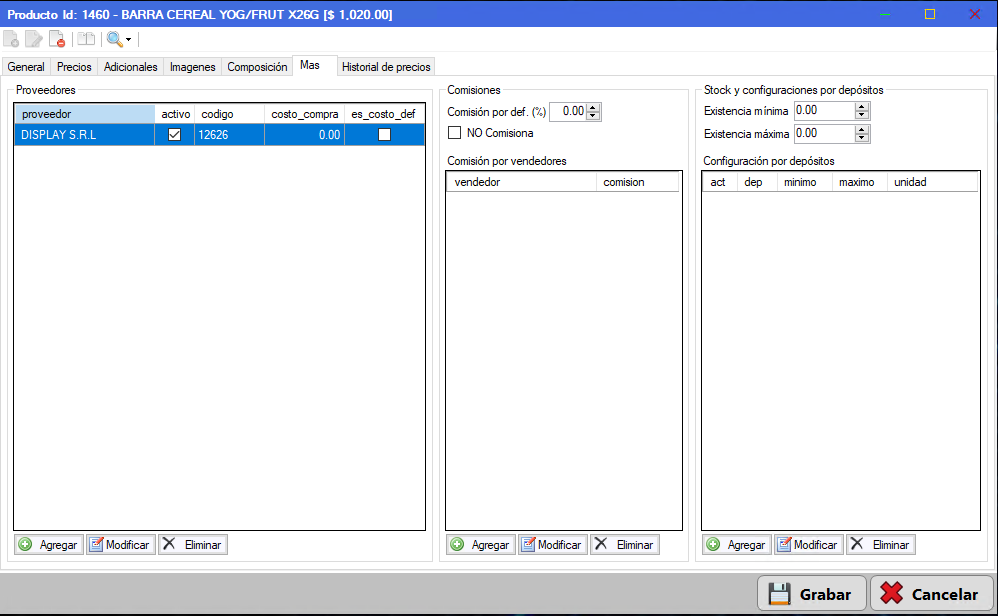
Task: Sort by the proveedor column header
Action: click(x=85, y=114)
